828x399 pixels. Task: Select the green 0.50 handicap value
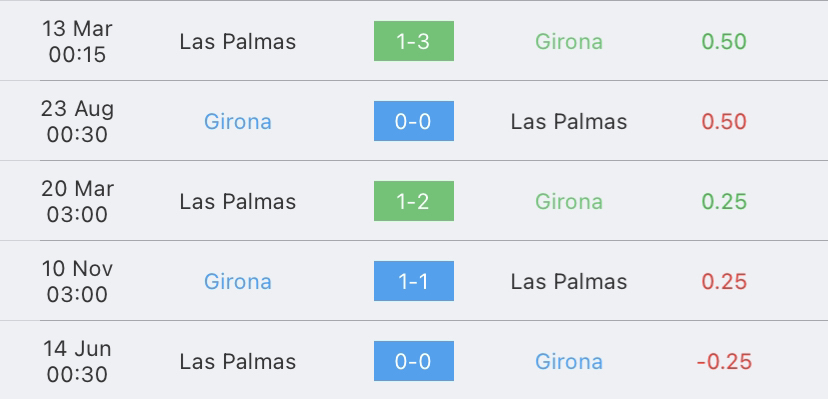point(724,42)
